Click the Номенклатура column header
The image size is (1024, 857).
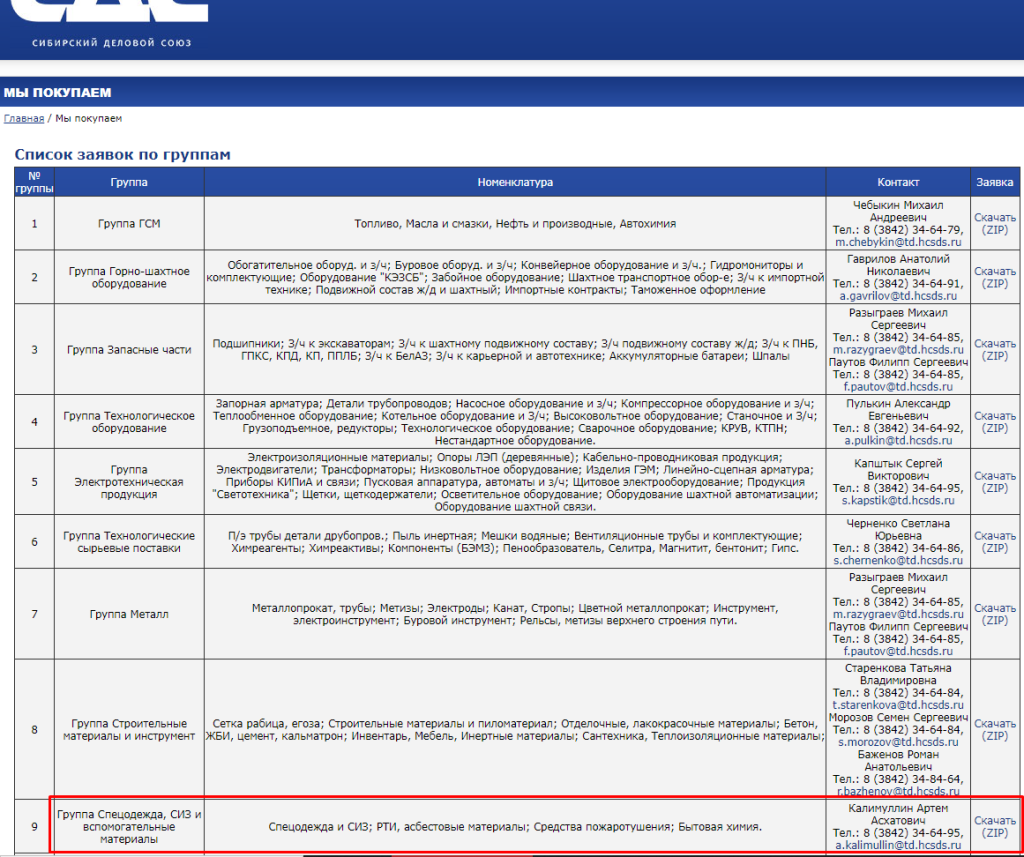(x=515, y=182)
